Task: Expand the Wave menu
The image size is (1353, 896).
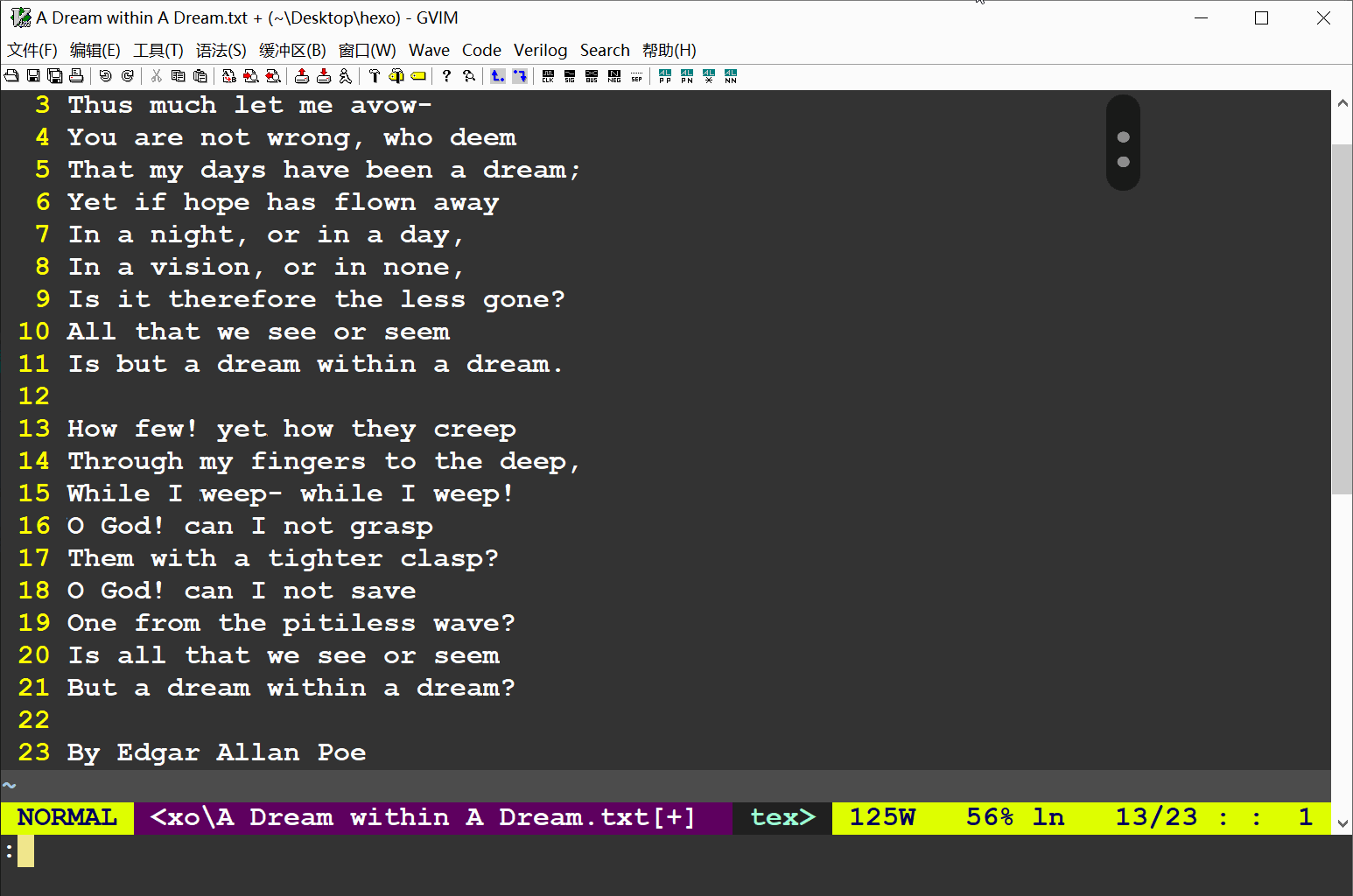Action: pos(429,51)
